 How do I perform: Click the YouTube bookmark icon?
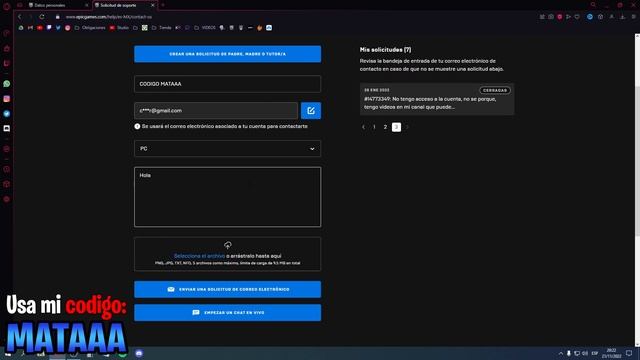click(40, 28)
